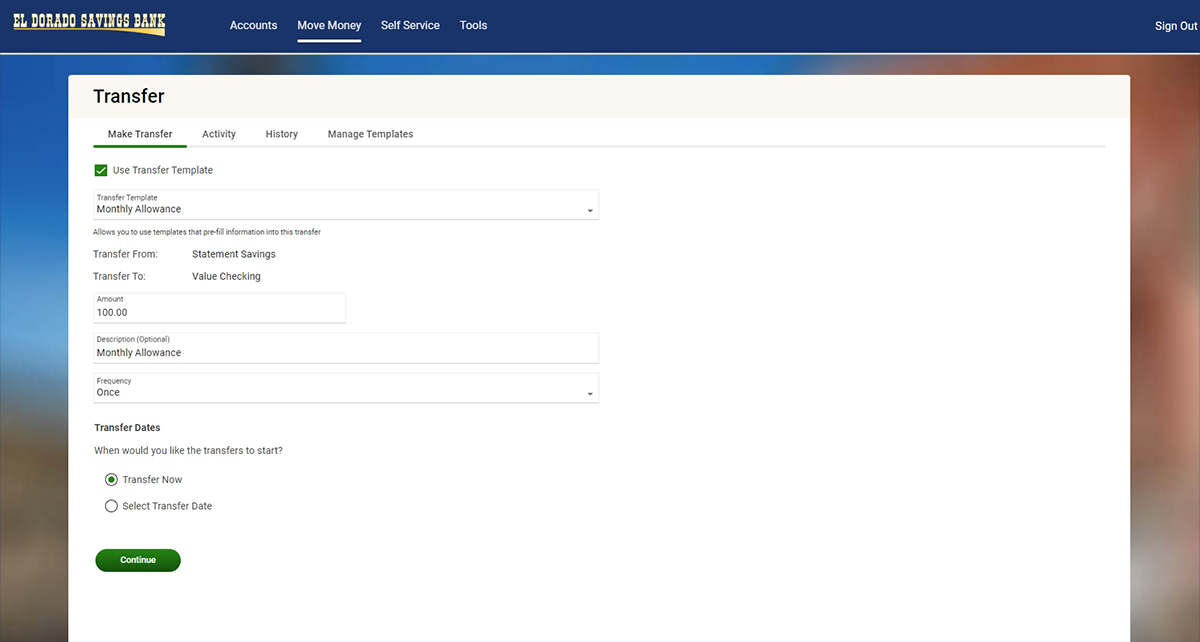Choose the Select Transfer Date radio option
The image size is (1200, 642).
[112, 506]
